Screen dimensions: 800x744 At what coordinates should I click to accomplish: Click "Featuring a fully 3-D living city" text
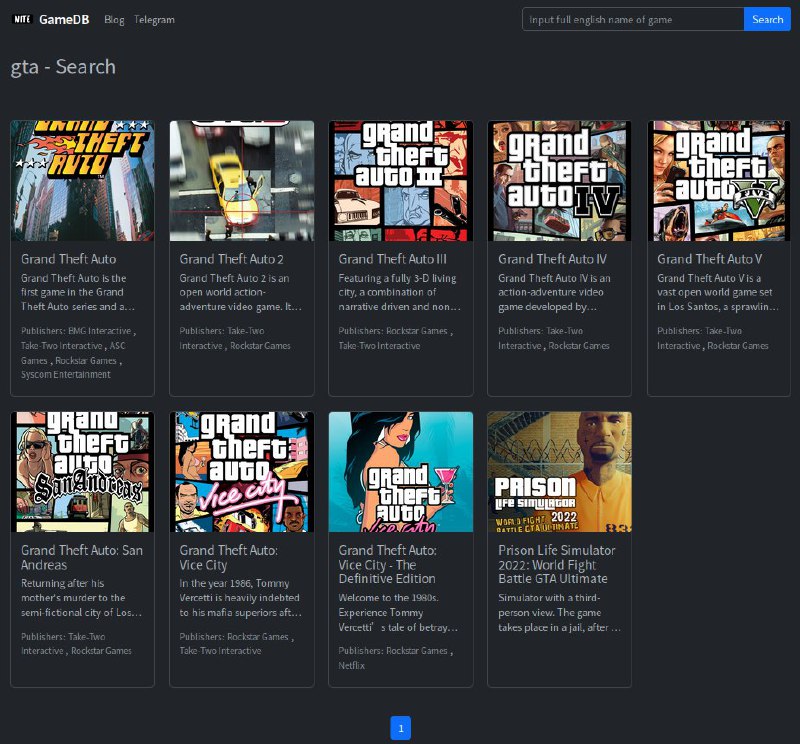(399, 292)
